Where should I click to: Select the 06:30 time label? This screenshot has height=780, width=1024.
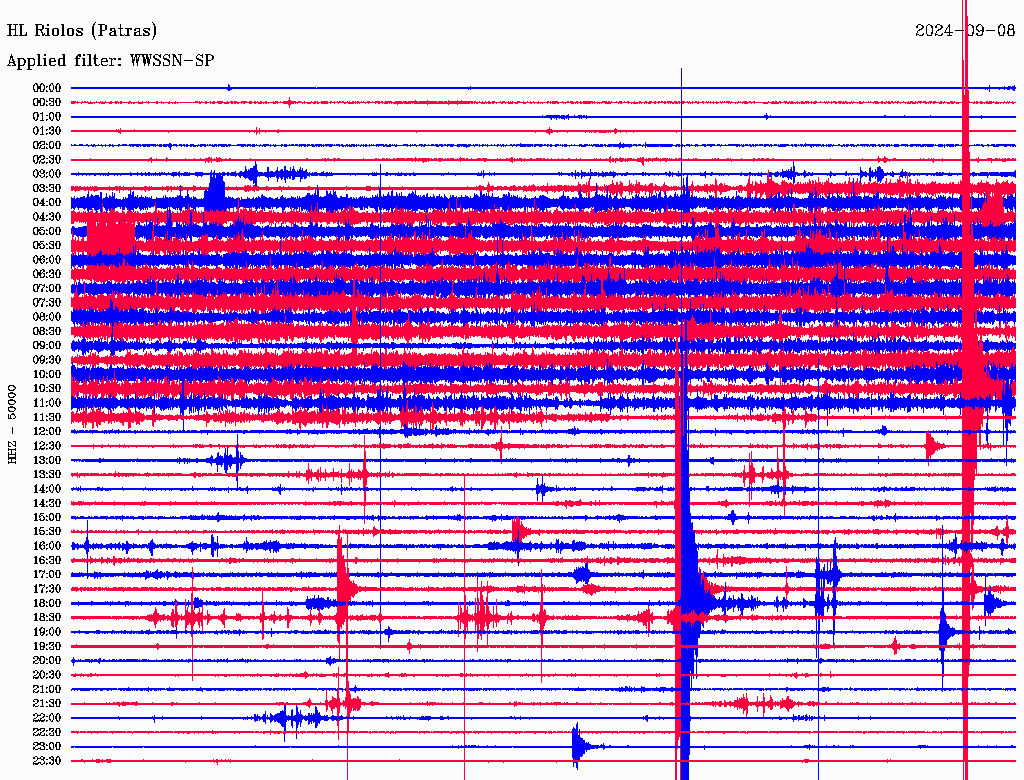click(47, 274)
